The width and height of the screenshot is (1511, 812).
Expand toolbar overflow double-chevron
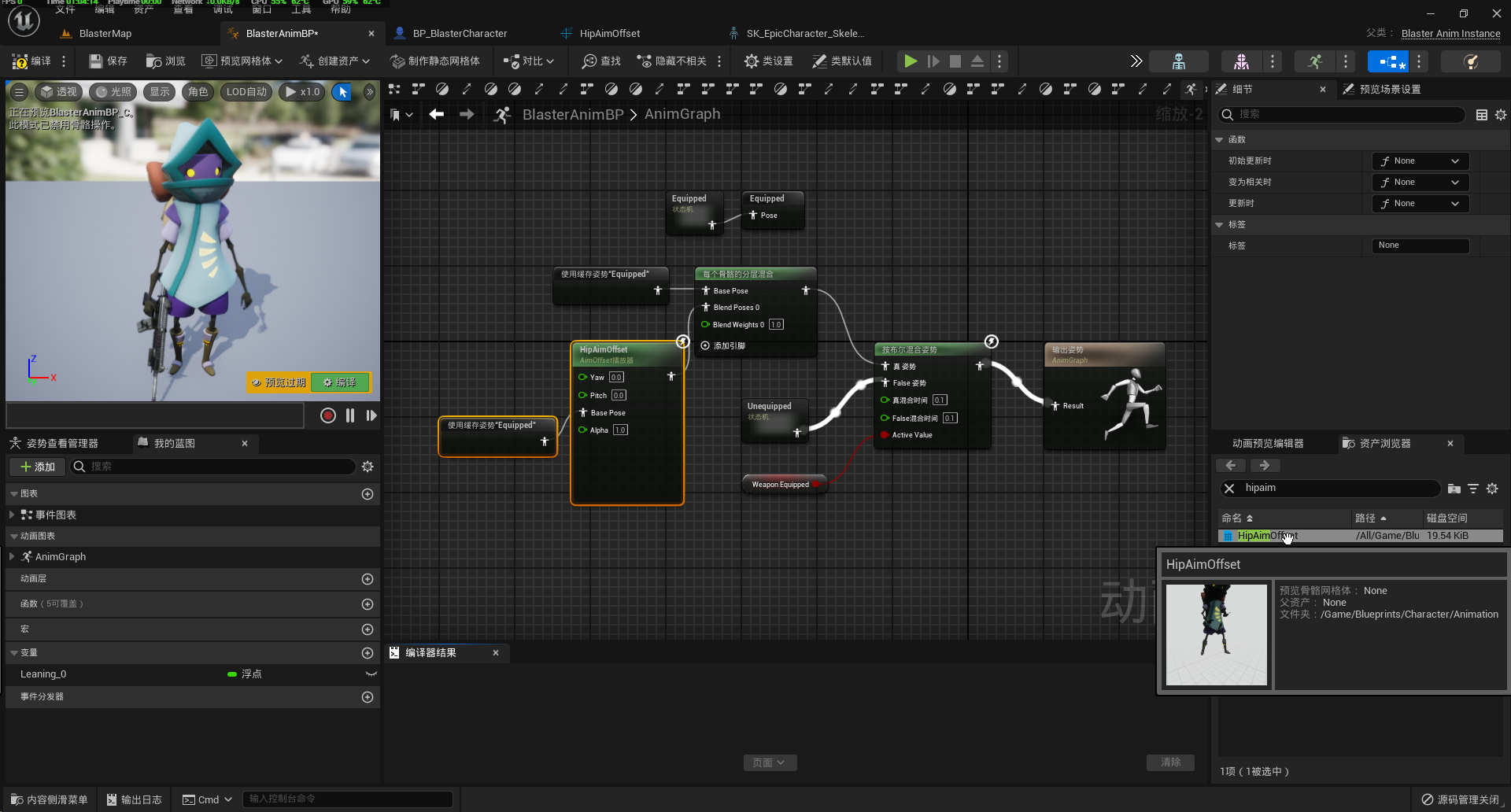[x=1136, y=61]
